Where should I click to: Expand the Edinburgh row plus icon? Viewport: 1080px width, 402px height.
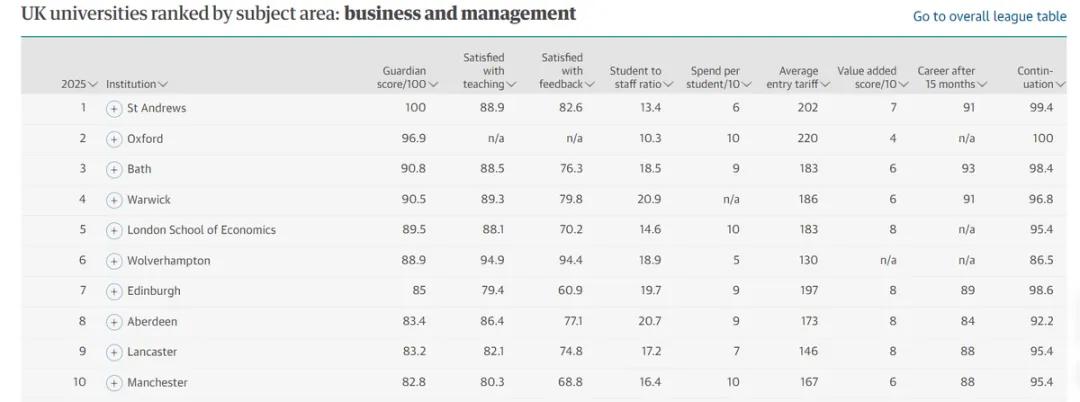pyautogui.click(x=114, y=292)
